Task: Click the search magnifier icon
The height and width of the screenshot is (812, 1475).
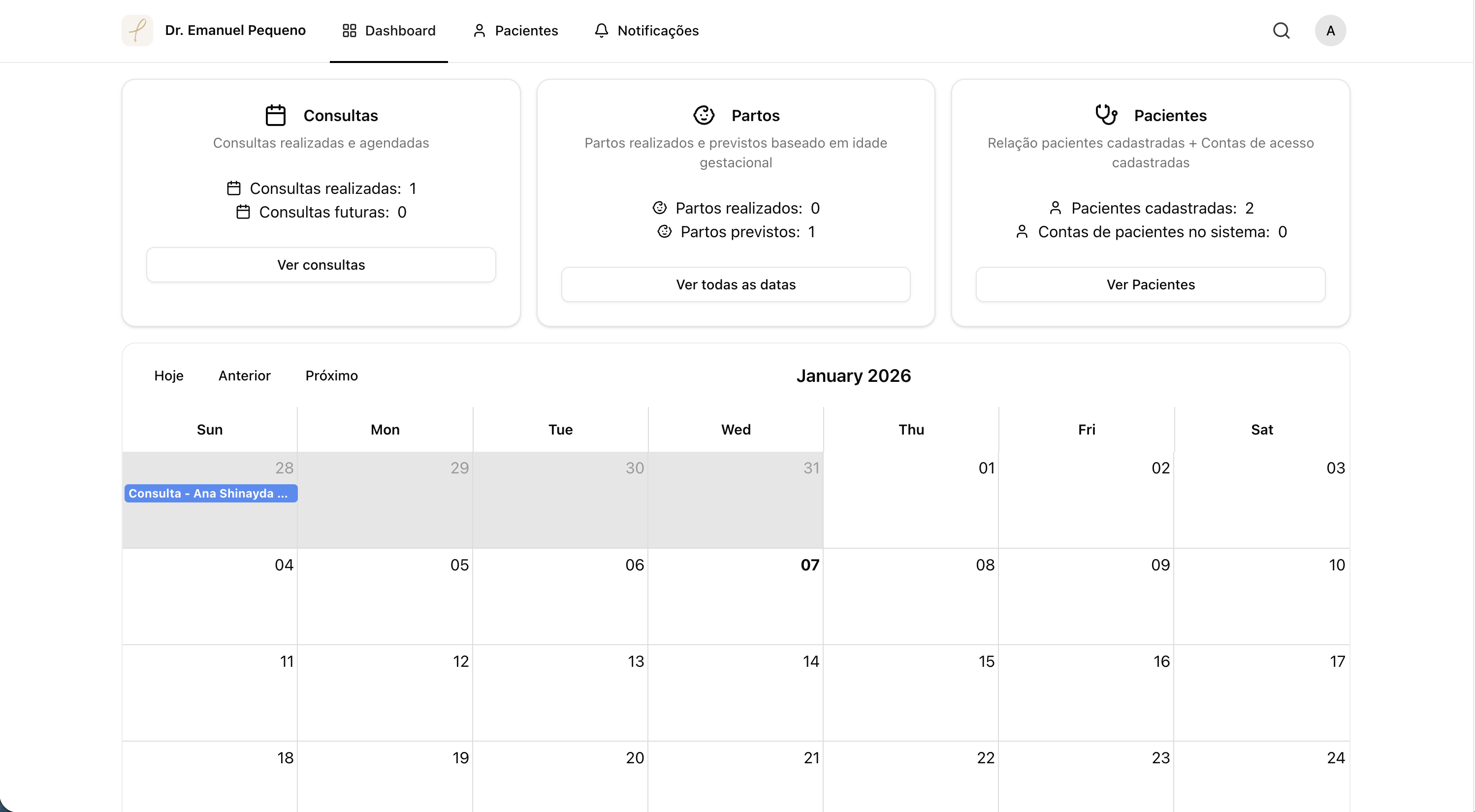Action: [x=1281, y=31]
